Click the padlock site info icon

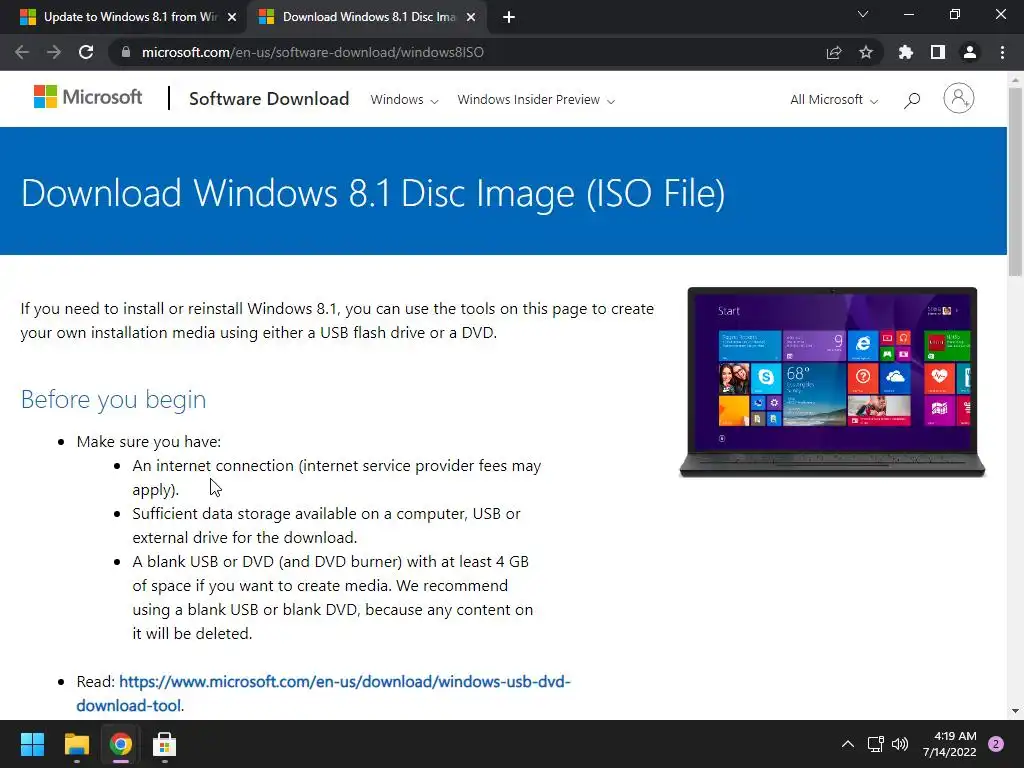point(126,52)
